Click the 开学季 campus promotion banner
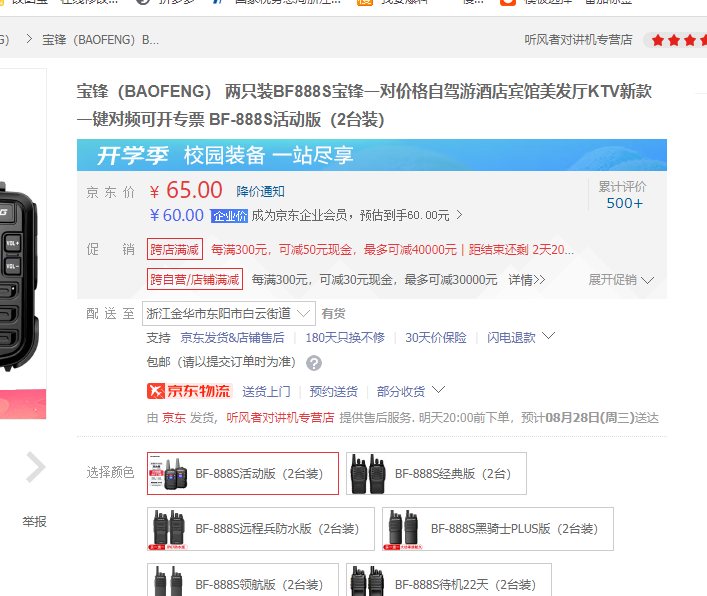The image size is (707, 596). (x=372, y=155)
